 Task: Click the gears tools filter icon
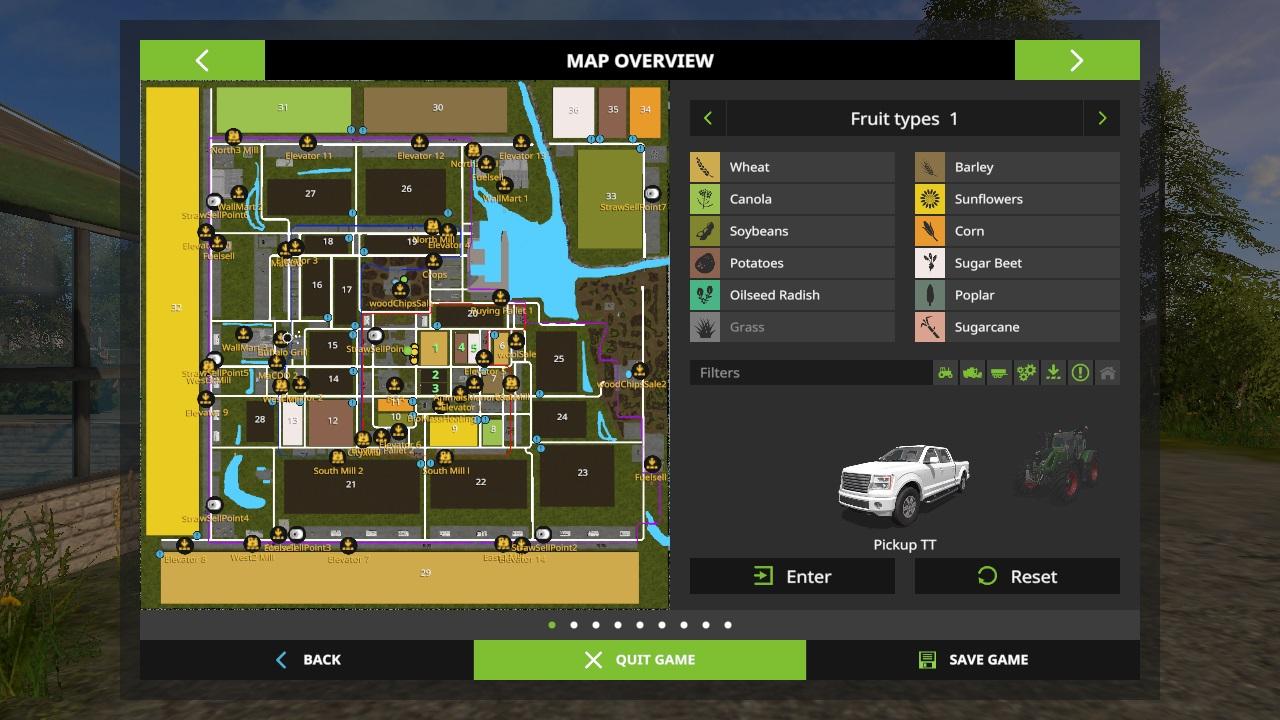pyautogui.click(x=1026, y=373)
